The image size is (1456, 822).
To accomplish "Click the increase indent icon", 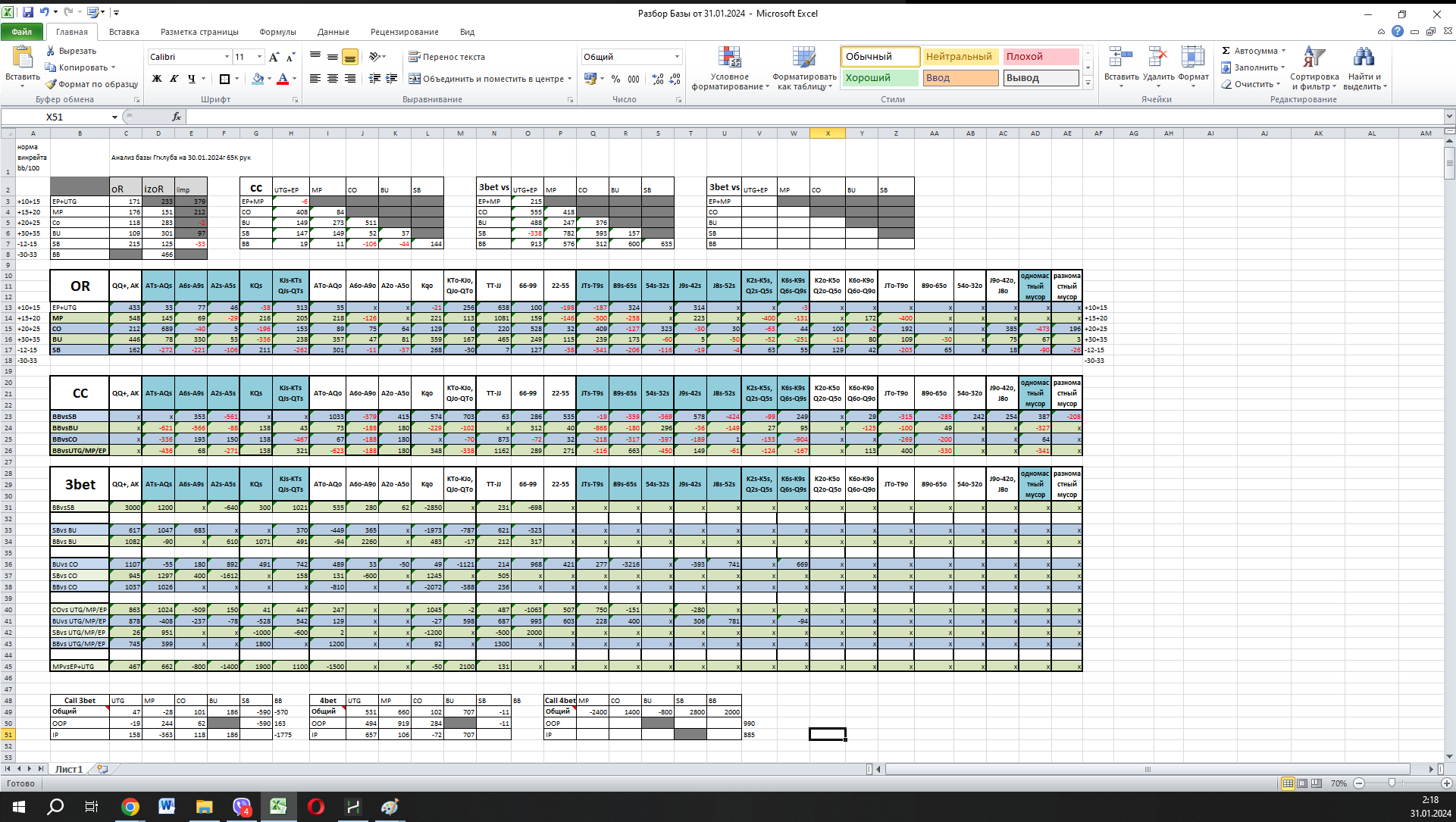I will [x=391, y=79].
